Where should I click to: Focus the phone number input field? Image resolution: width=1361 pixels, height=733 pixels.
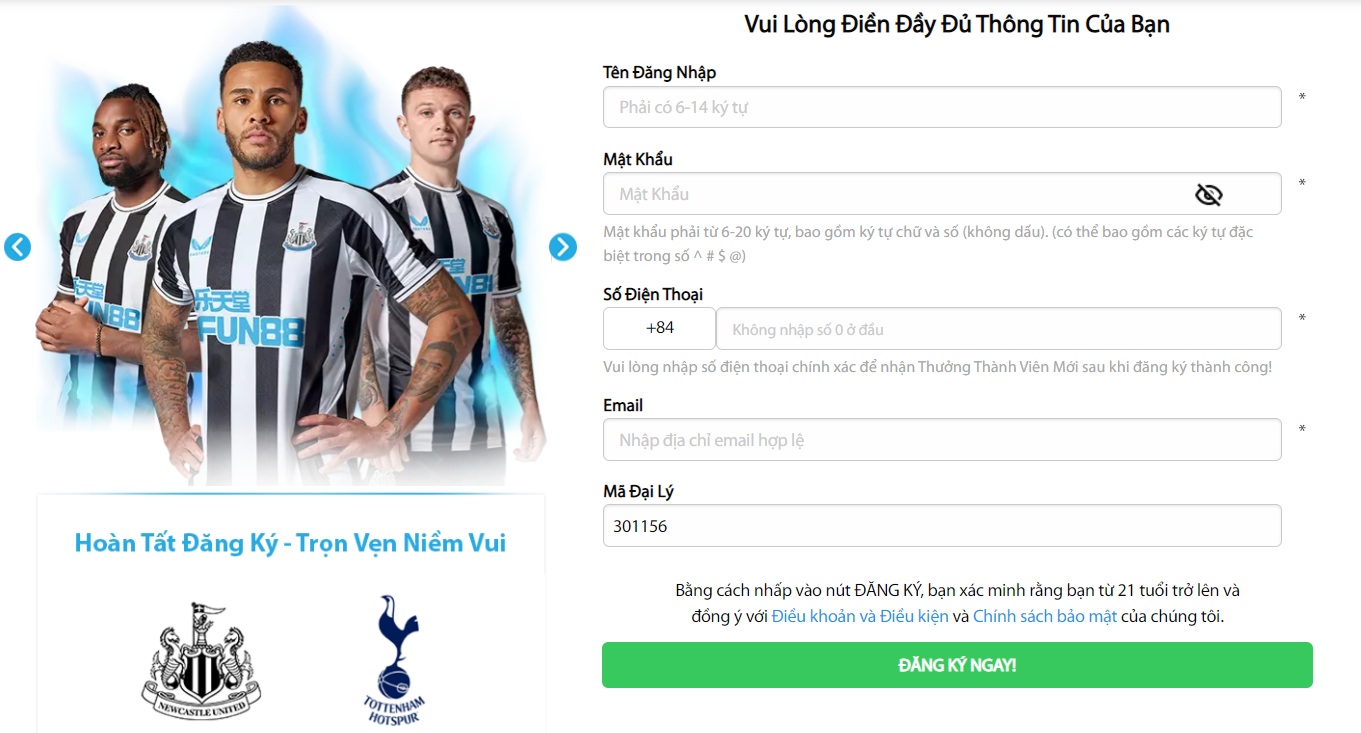(999, 328)
